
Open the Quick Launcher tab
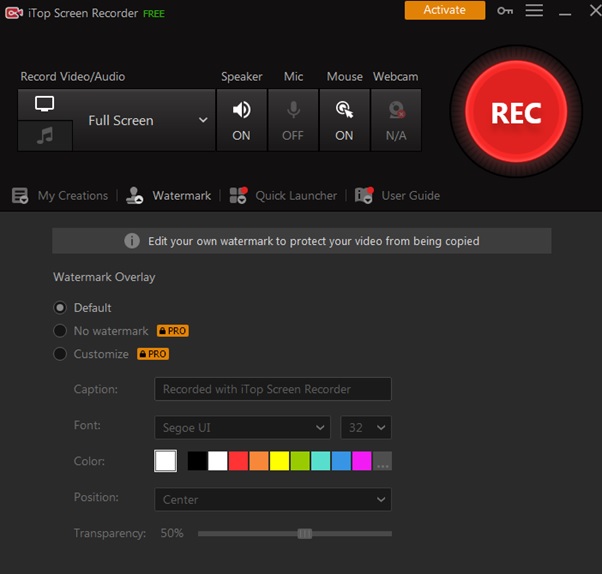(x=283, y=195)
